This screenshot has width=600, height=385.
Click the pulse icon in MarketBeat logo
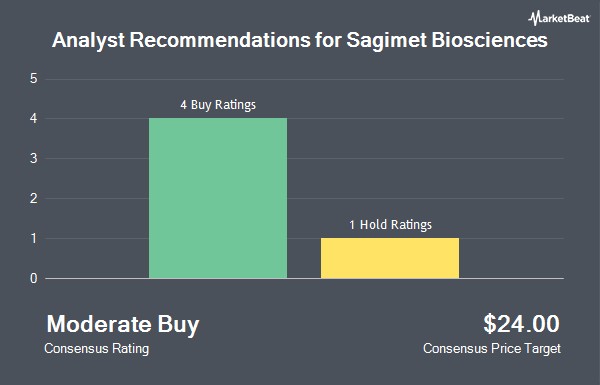(533, 18)
